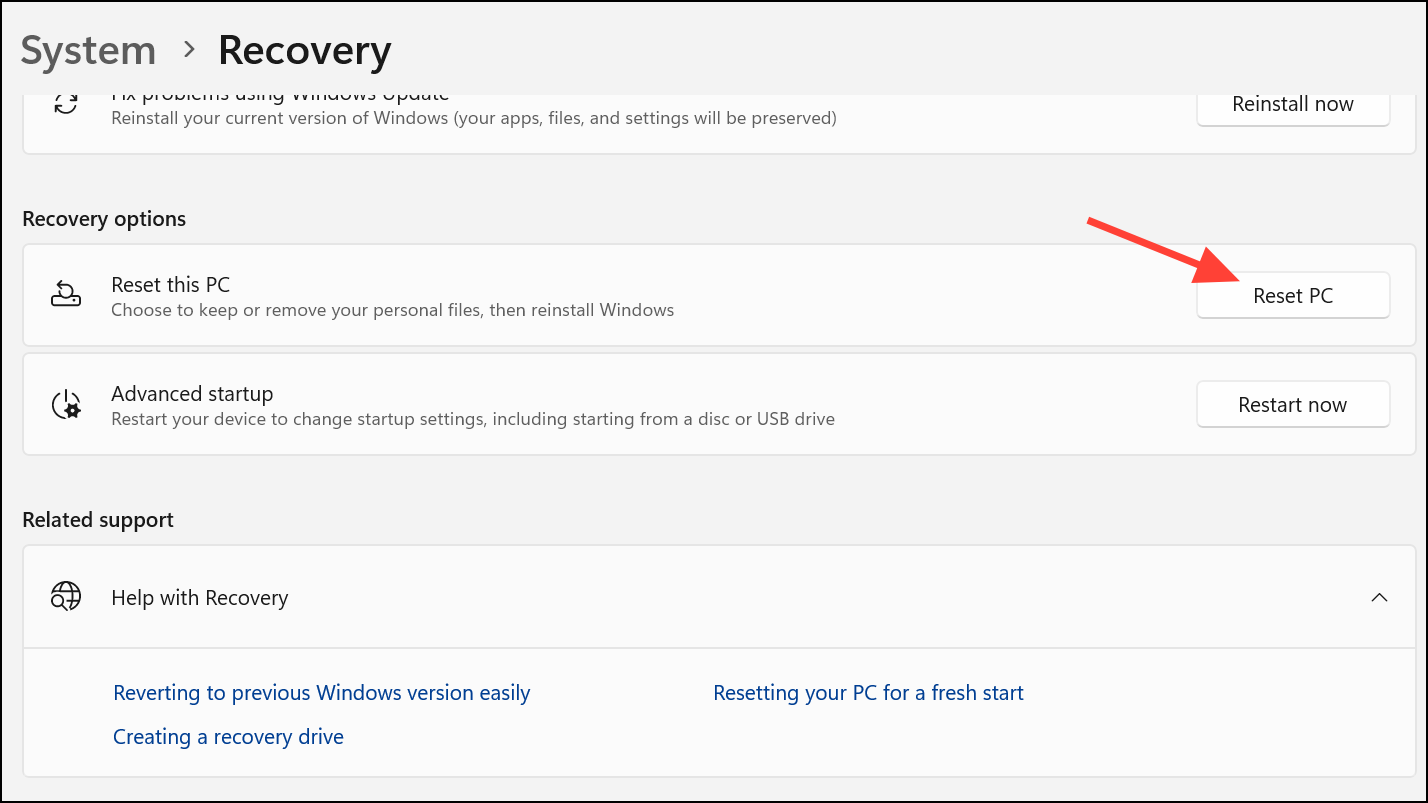Click the Advanced startup title text
This screenshot has width=1428, height=803.
click(x=192, y=393)
